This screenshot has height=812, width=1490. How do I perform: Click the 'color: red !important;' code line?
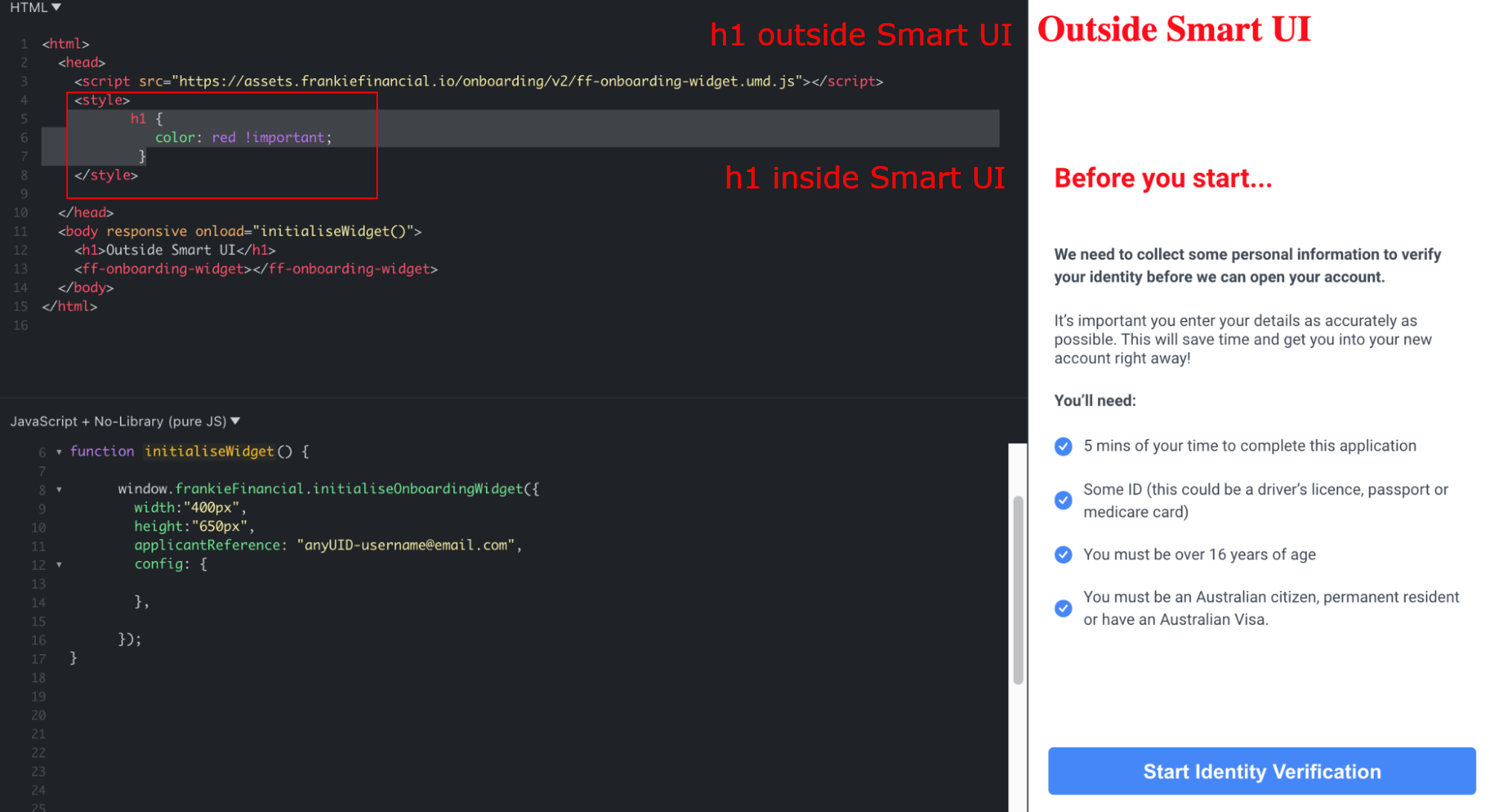click(243, 138)
